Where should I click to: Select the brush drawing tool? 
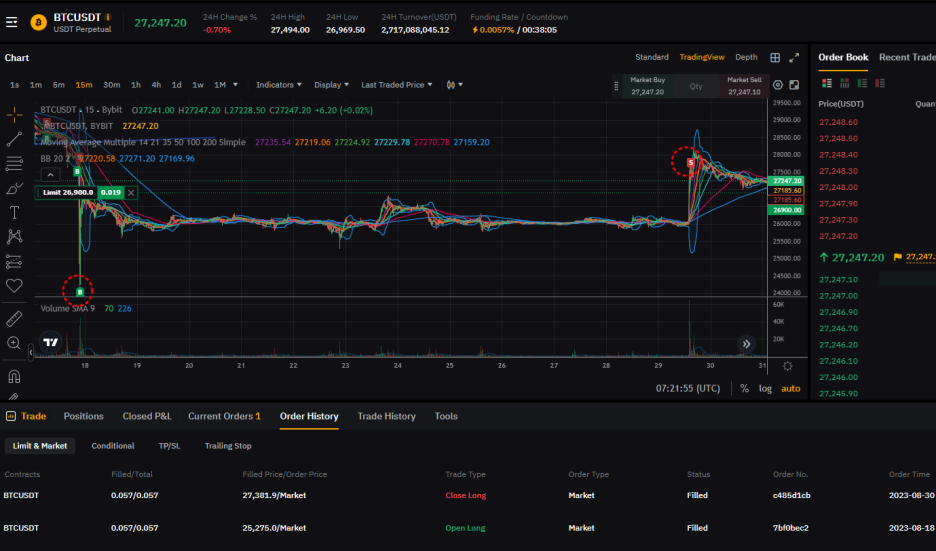tap(14, 188)
